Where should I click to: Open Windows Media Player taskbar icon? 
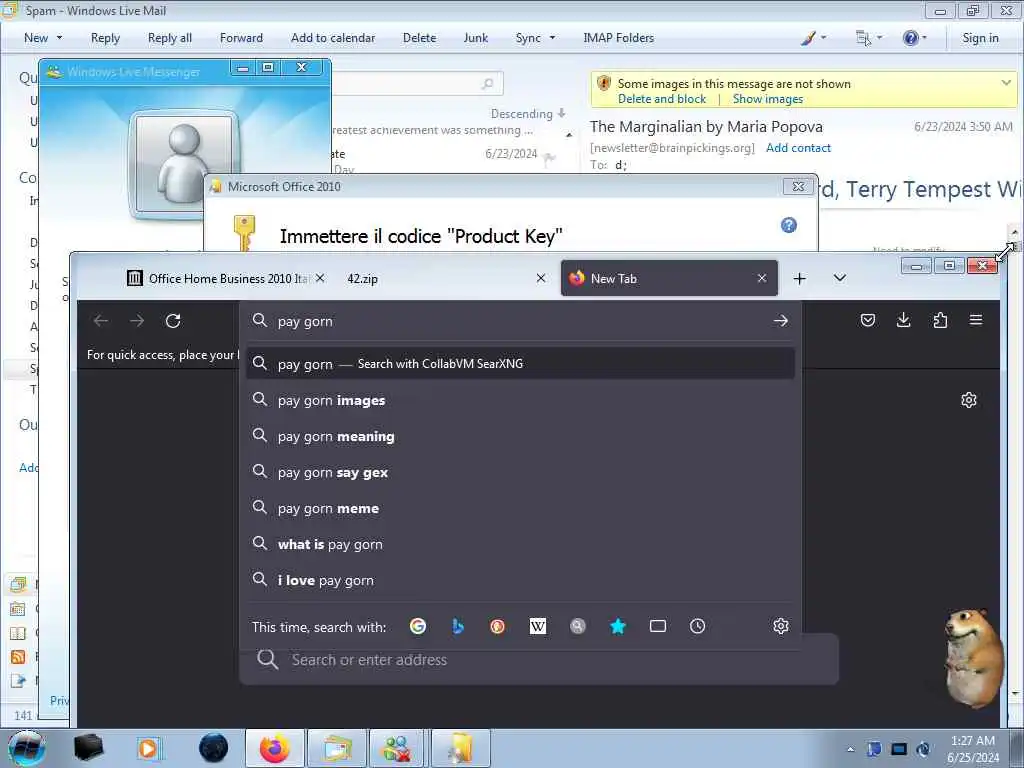click(x=148, y=748)
